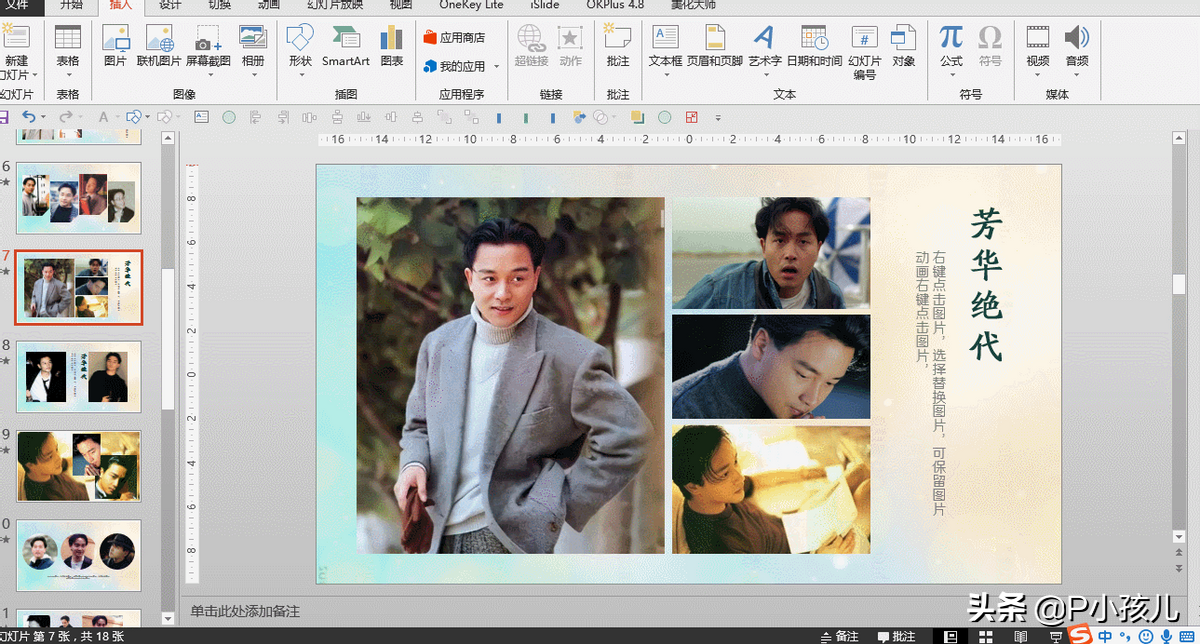Insert 幻灯片编号 slide number
Viewport: 1200px width, 644px height.
click(864, 52)
